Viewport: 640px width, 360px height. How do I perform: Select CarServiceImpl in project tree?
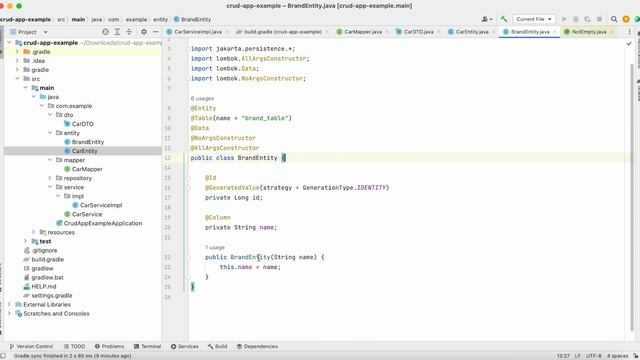101,205
